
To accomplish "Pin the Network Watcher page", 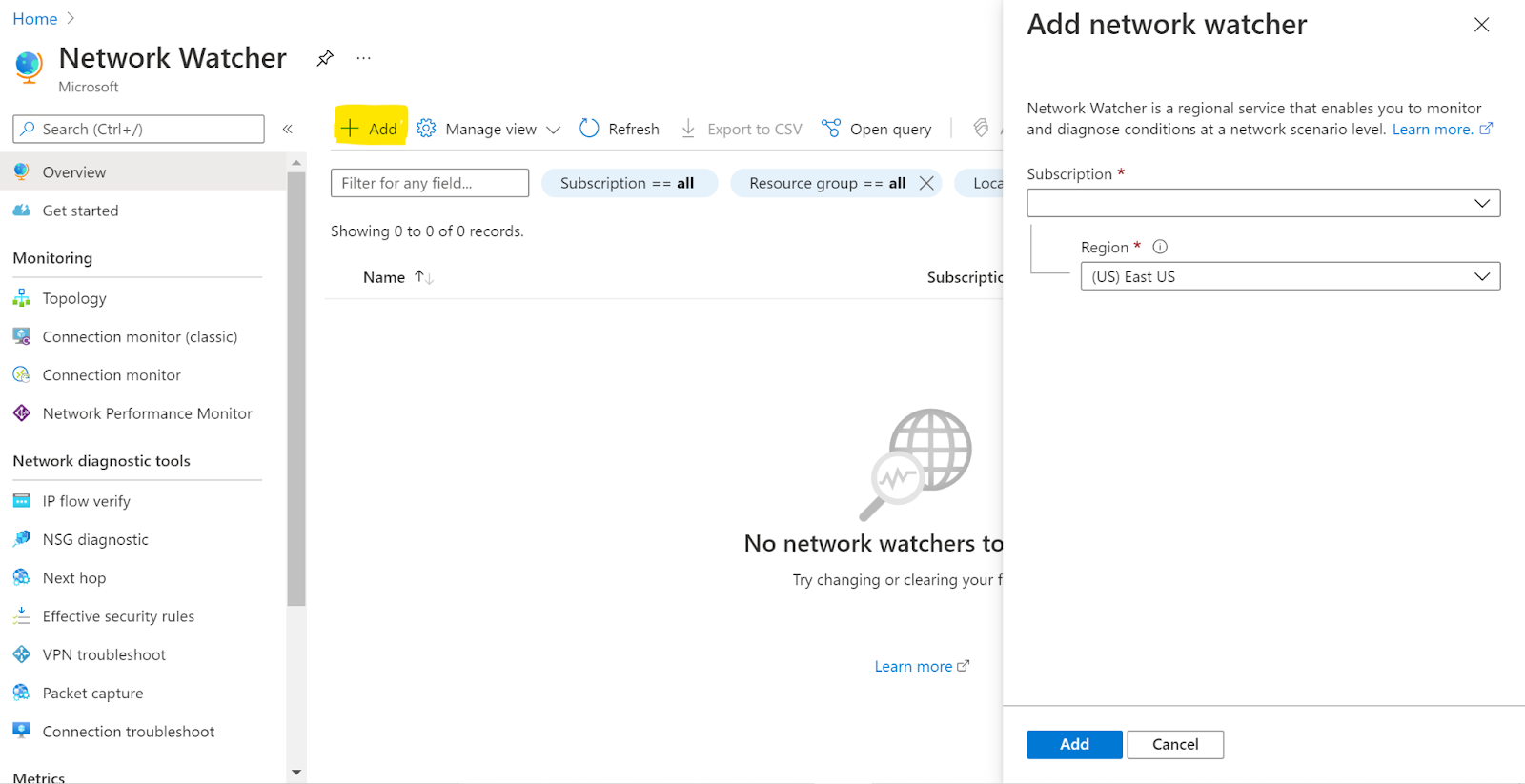I will 325,58.
